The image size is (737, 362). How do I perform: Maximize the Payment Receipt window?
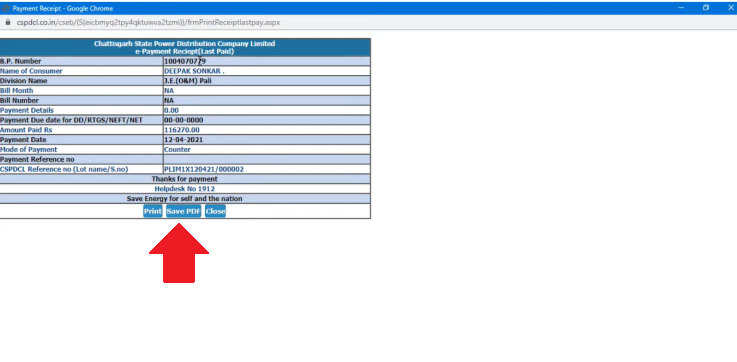tap(706, 8)
